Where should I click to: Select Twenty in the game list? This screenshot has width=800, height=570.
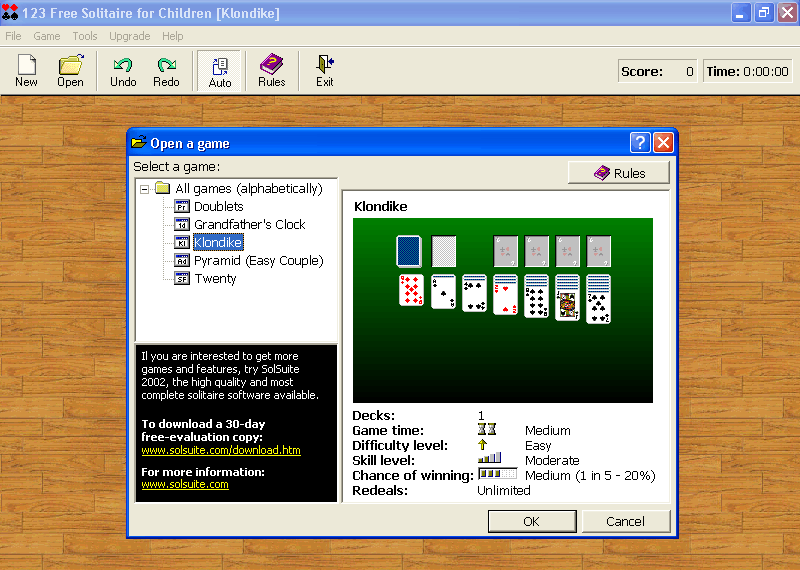pyautogui.click(x=215, y=279)
